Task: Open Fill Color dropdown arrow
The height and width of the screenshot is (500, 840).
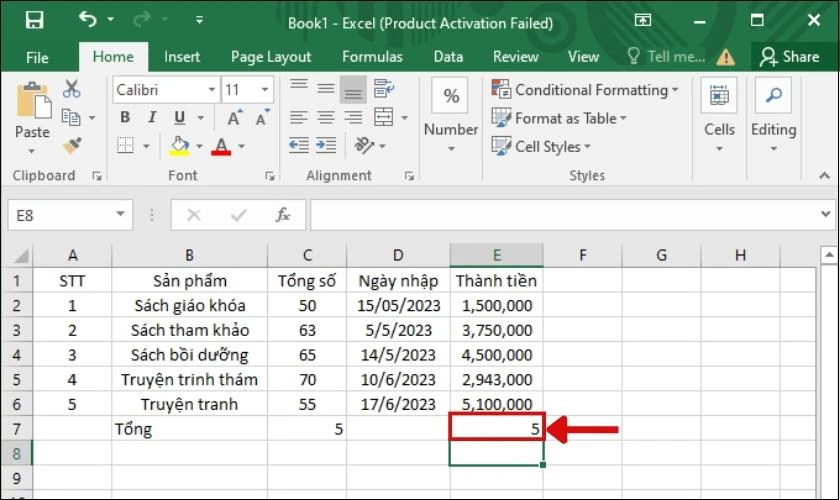Action: click(x=199, y=146)
